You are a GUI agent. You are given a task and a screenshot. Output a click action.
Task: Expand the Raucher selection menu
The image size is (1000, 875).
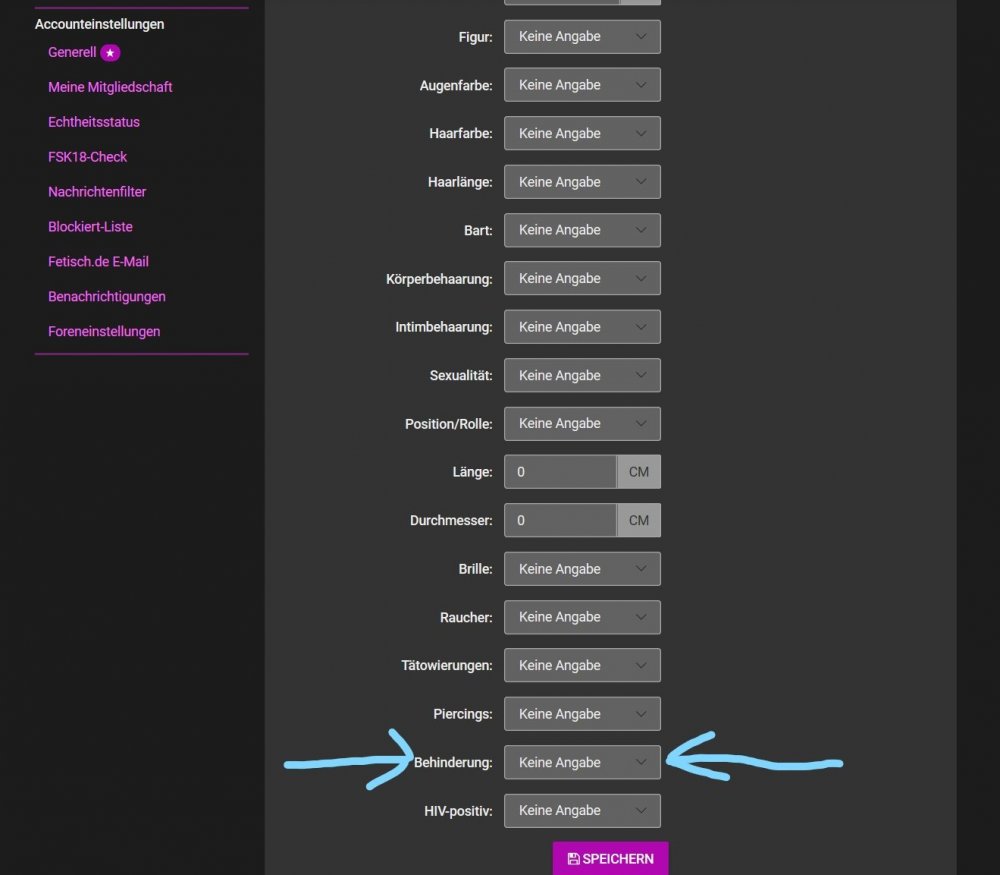(582, 617)
